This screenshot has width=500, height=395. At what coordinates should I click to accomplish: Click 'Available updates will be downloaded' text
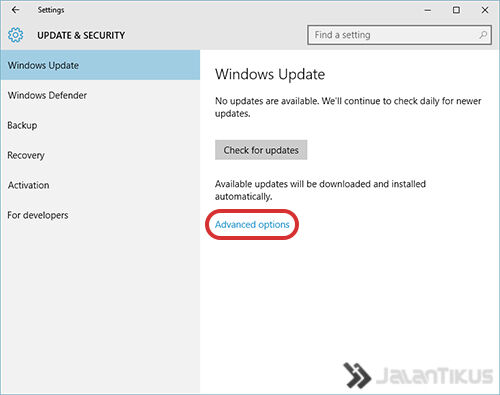coord(320,190)
